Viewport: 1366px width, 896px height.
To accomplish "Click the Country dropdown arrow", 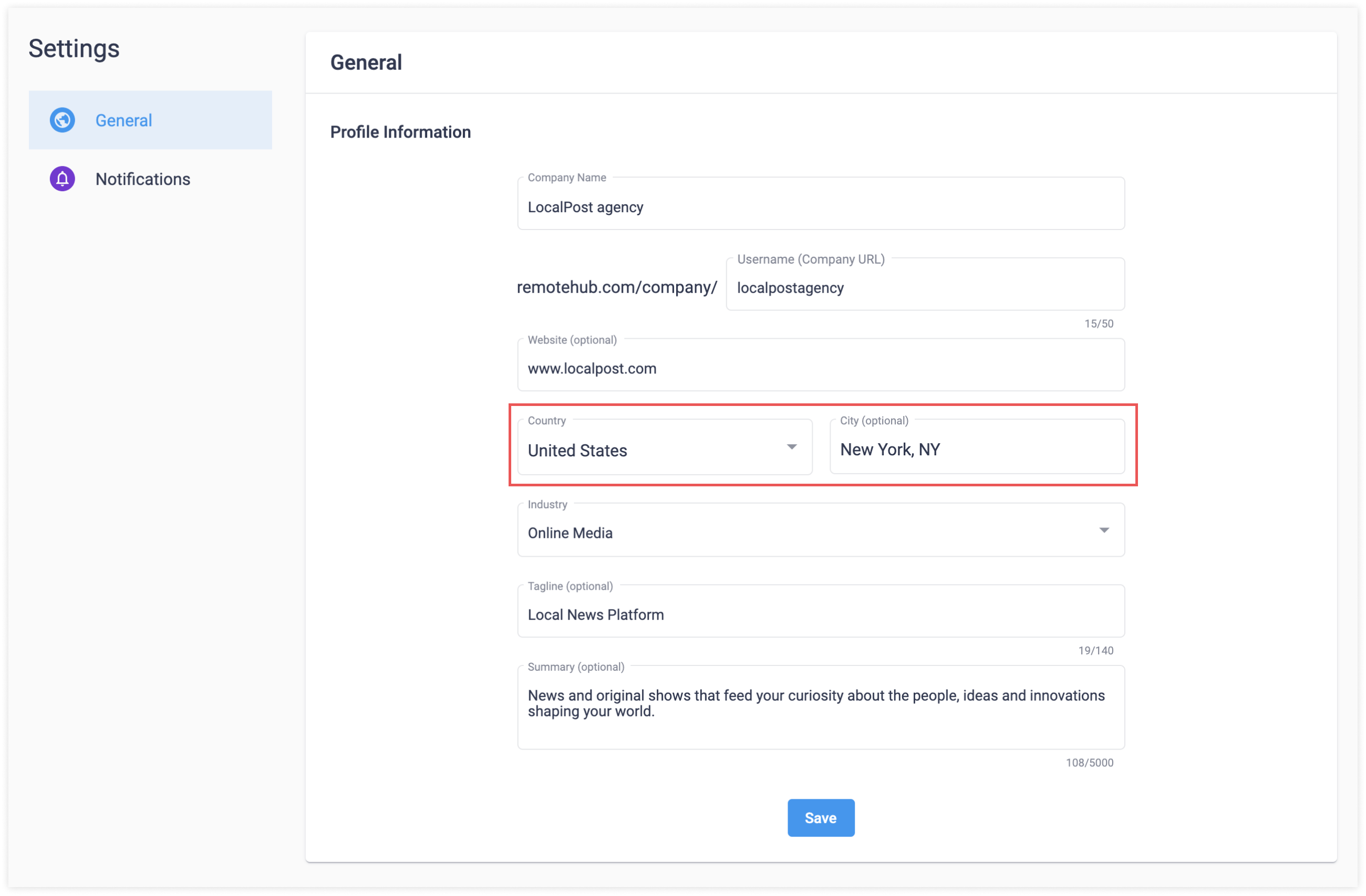I will 791,447.
